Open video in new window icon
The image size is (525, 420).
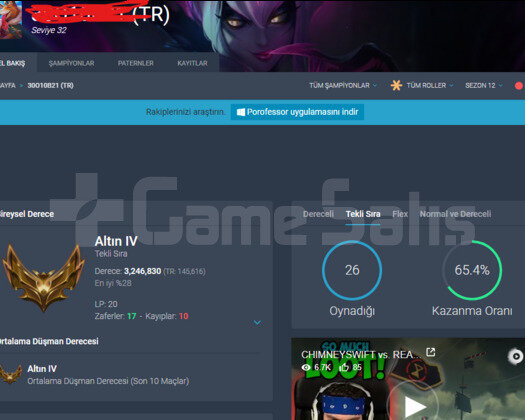tap(431, 352)
